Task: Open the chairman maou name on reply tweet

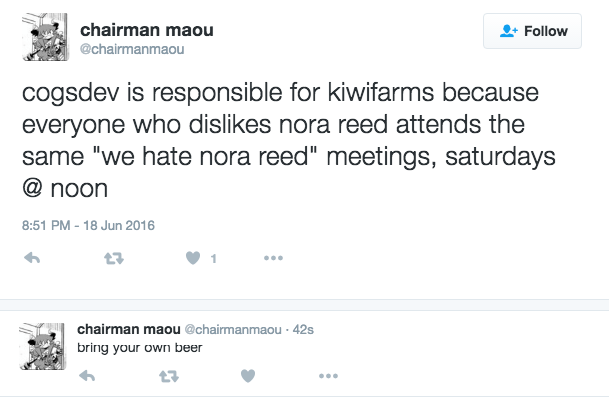Action: [x=129, y=329]
